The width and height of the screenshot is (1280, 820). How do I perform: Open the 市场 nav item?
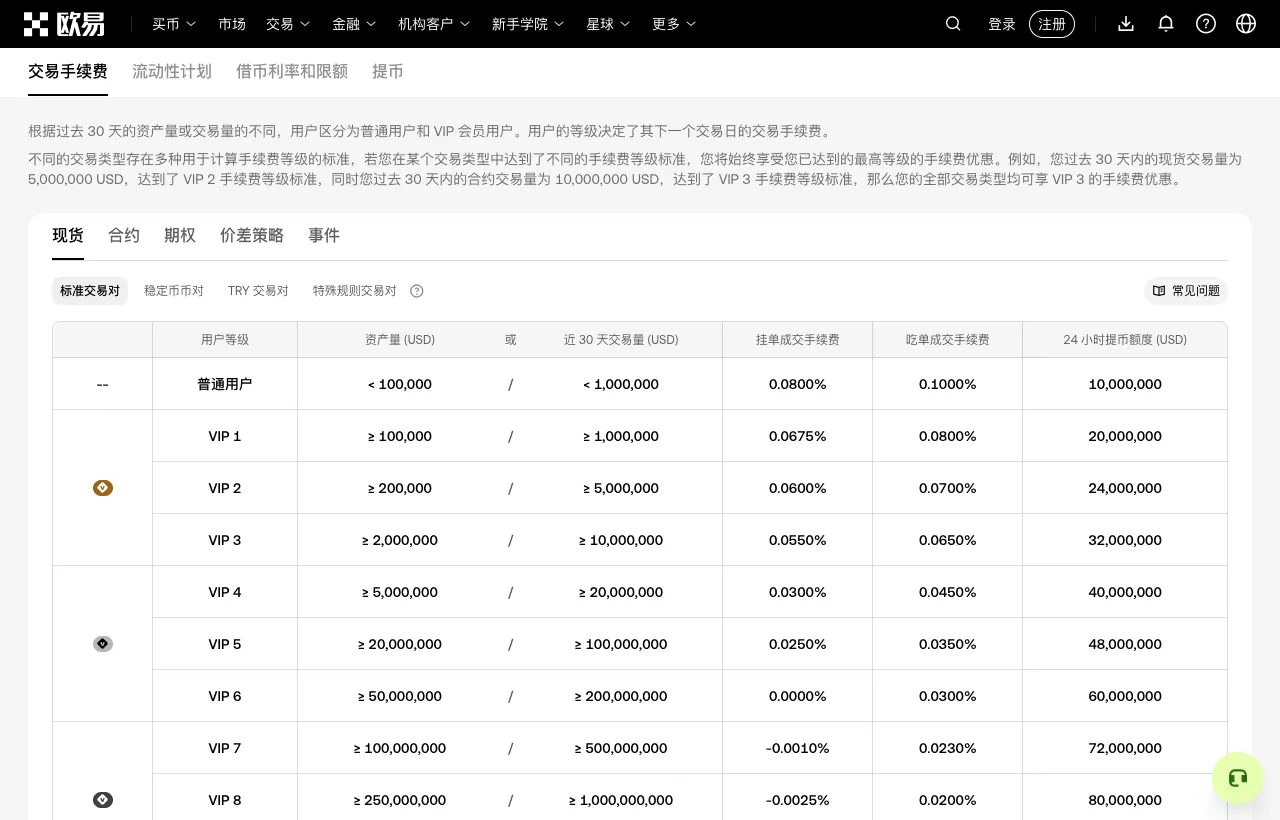click(231, 24)
